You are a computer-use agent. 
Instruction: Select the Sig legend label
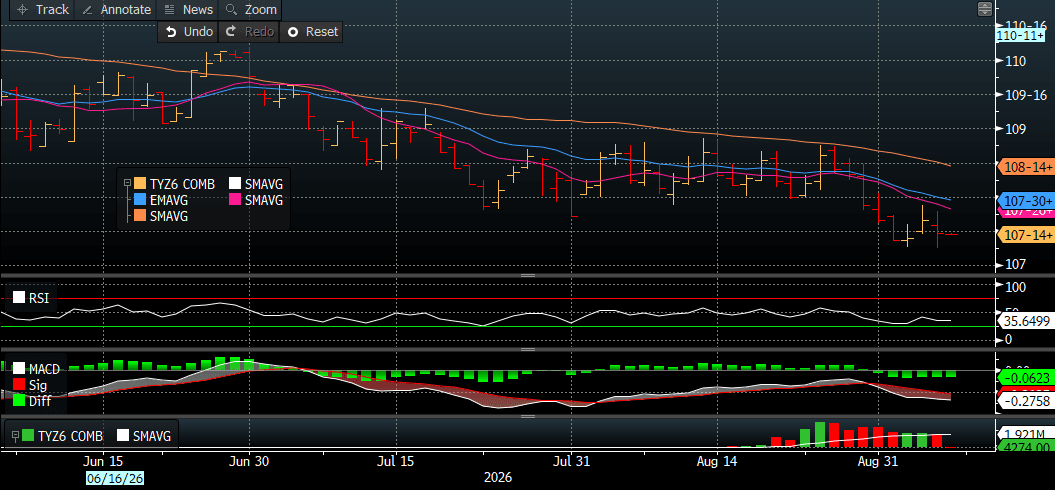pyautogui.click(x=38, y=384)
